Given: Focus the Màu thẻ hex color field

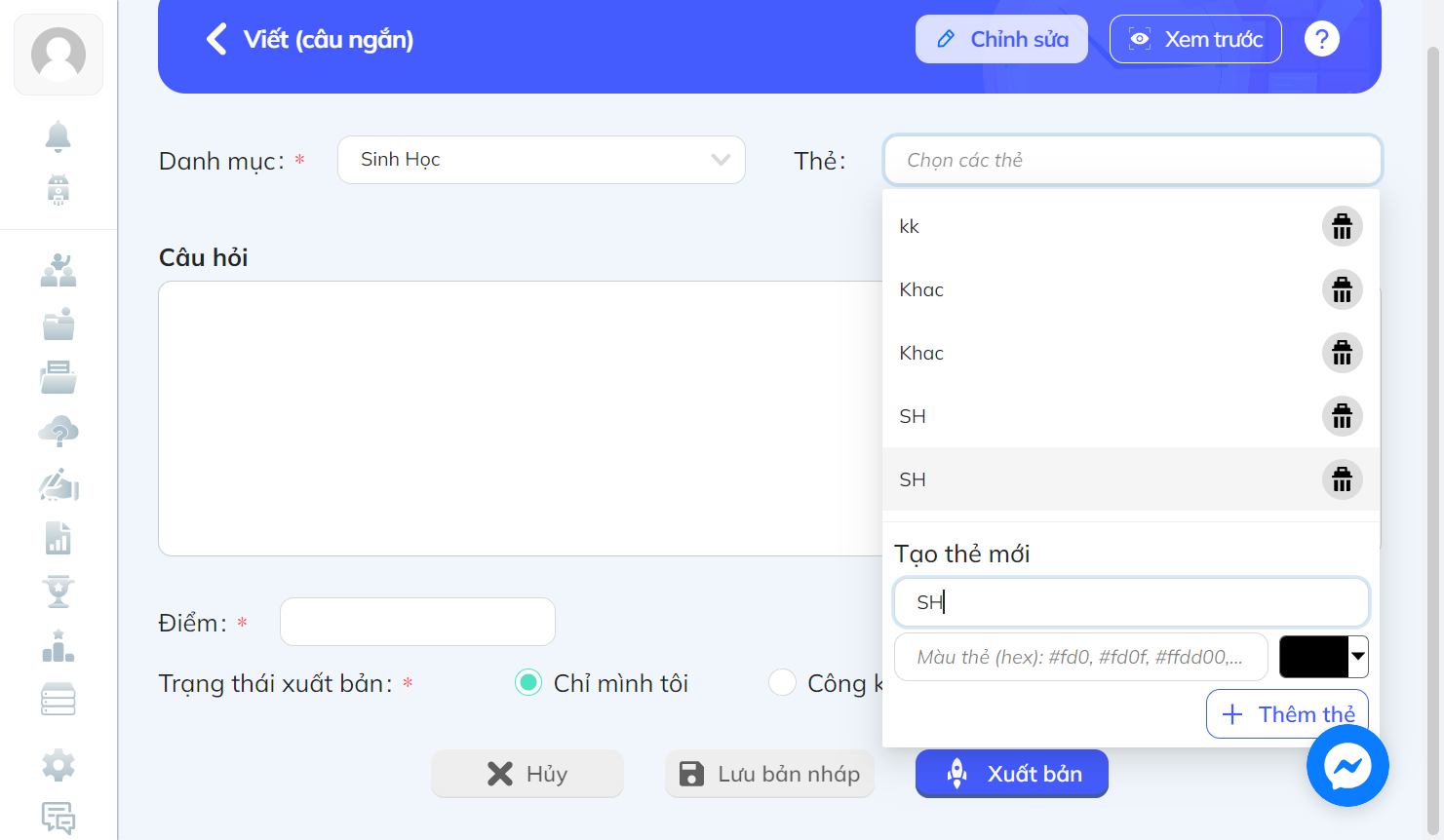Looking at the screenshot, I should [1080, 657].
